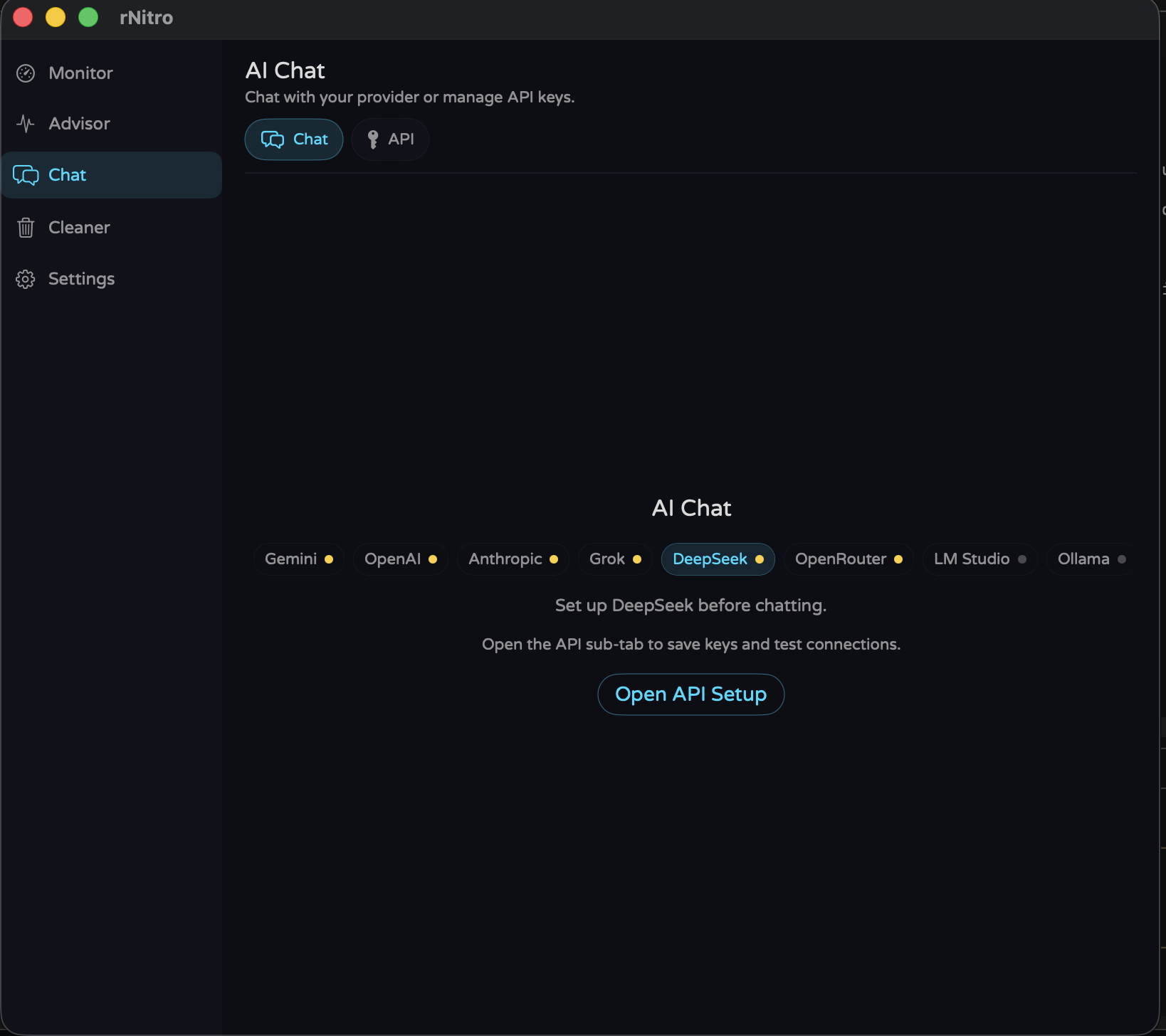1166x1036 pixels.
Task: Click the yellow status dot beside Anthropic
Action: click(554, 559)
